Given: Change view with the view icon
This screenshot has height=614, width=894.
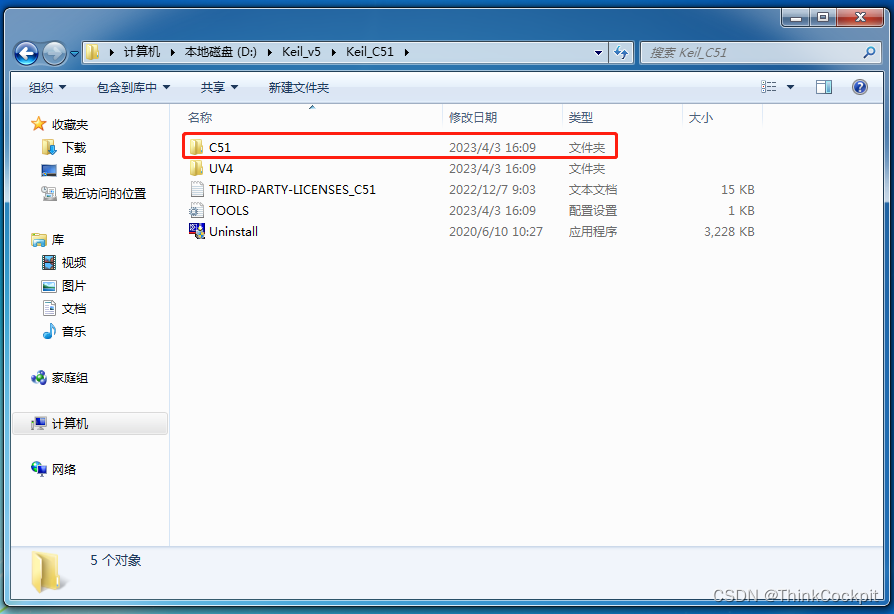Looking at the screenshot, I should (769, 87).
